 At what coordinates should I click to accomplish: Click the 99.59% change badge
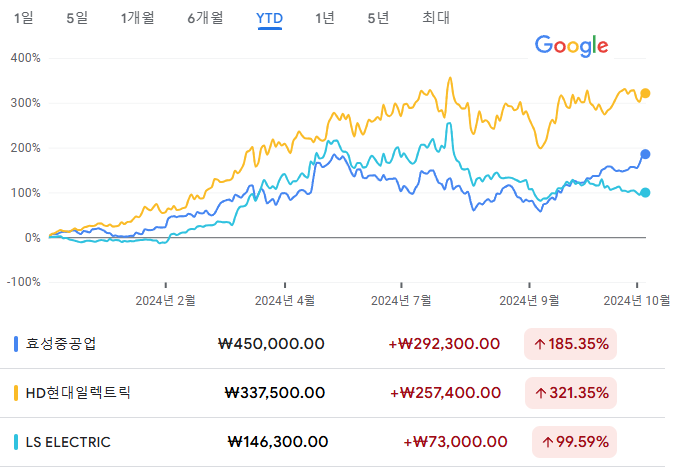(x=574, y=442)
